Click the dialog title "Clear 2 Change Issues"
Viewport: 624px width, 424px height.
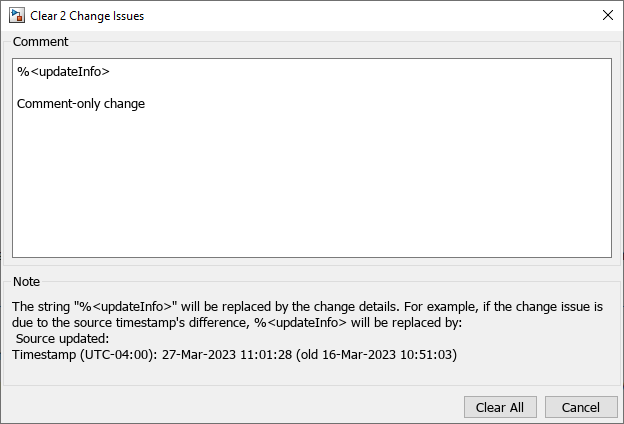[x=87, y=15]
